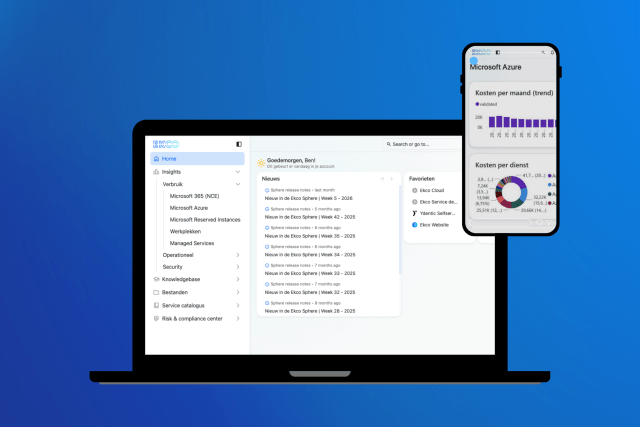Click the Insights icon in sidebar
640x427 pixels.
[x=156, y=172]
